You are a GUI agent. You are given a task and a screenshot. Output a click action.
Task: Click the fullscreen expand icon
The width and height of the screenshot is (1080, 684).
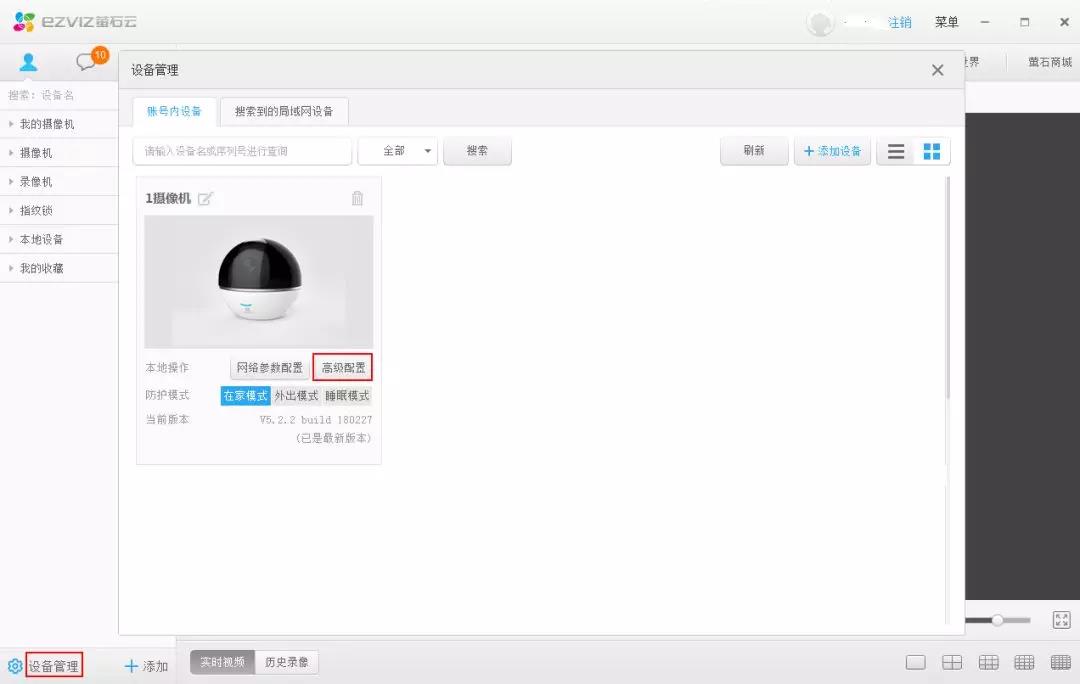pyautogui.click(x=1061, y=620)
